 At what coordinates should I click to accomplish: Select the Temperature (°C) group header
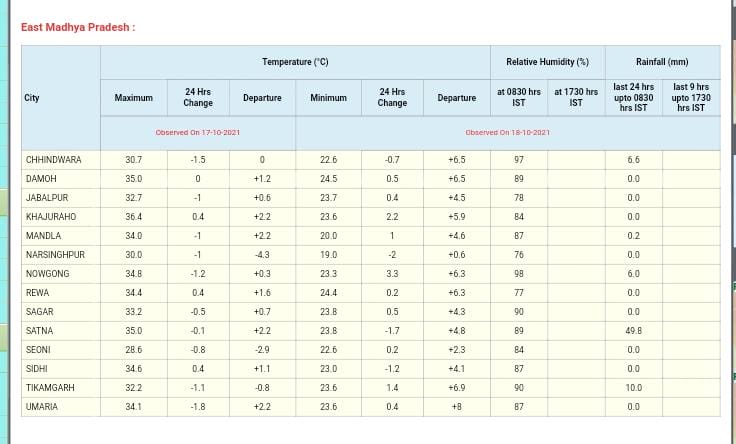(295, 62)
